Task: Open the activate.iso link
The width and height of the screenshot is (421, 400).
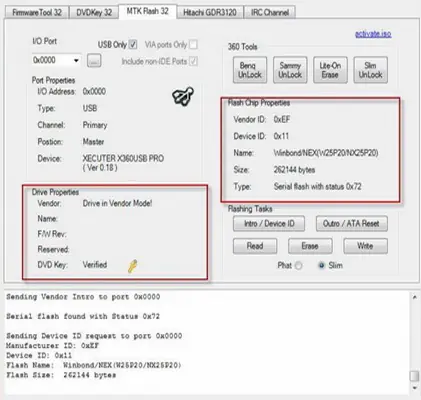Action: [x=373, y=34]
